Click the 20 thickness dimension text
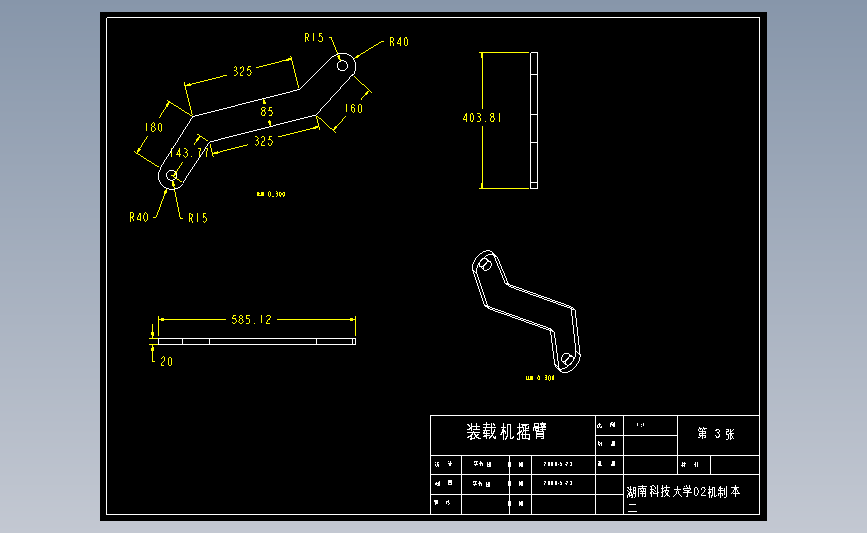Screen dimensions: 867x533 (x=166, y=362)
